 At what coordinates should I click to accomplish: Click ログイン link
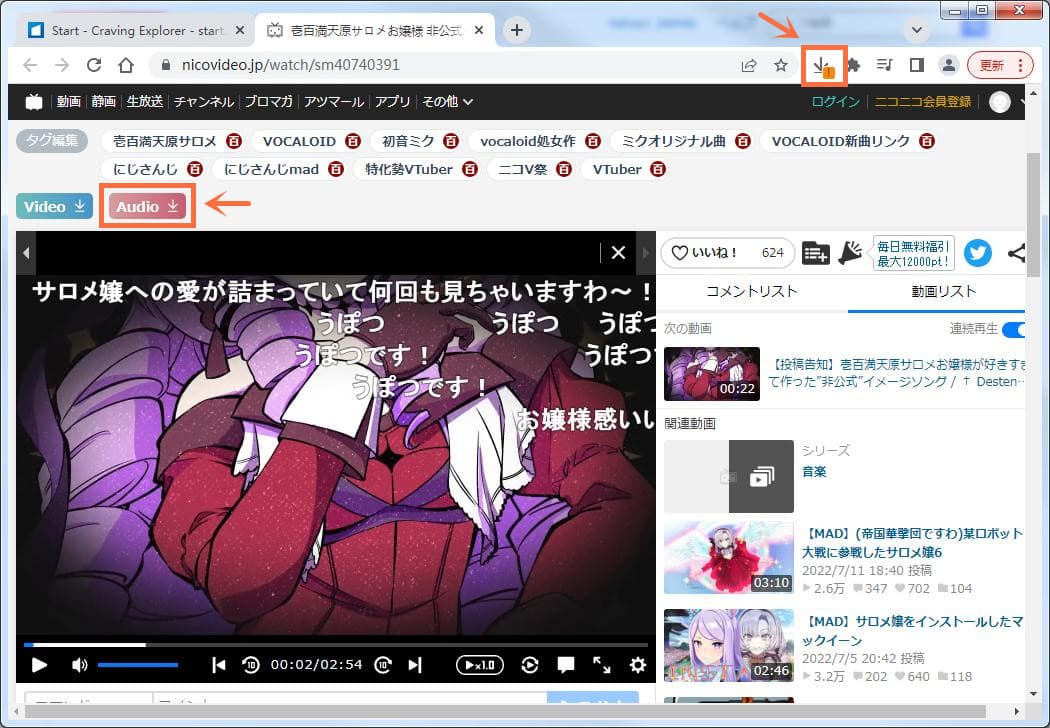835,102
